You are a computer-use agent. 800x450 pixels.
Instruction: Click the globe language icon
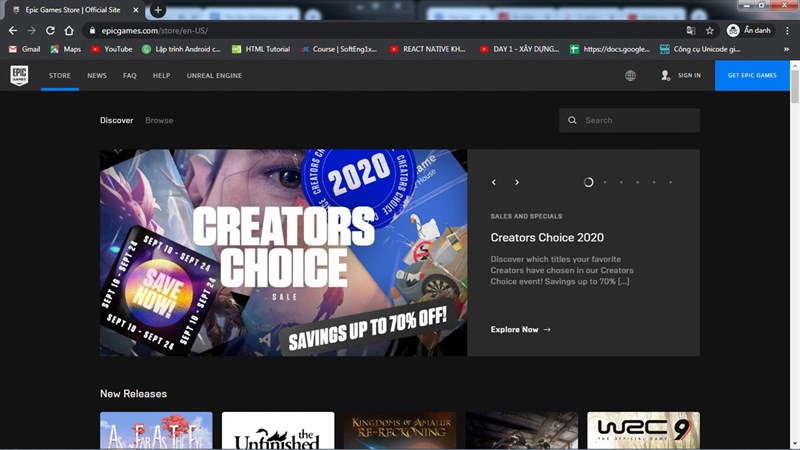(631, 76)
